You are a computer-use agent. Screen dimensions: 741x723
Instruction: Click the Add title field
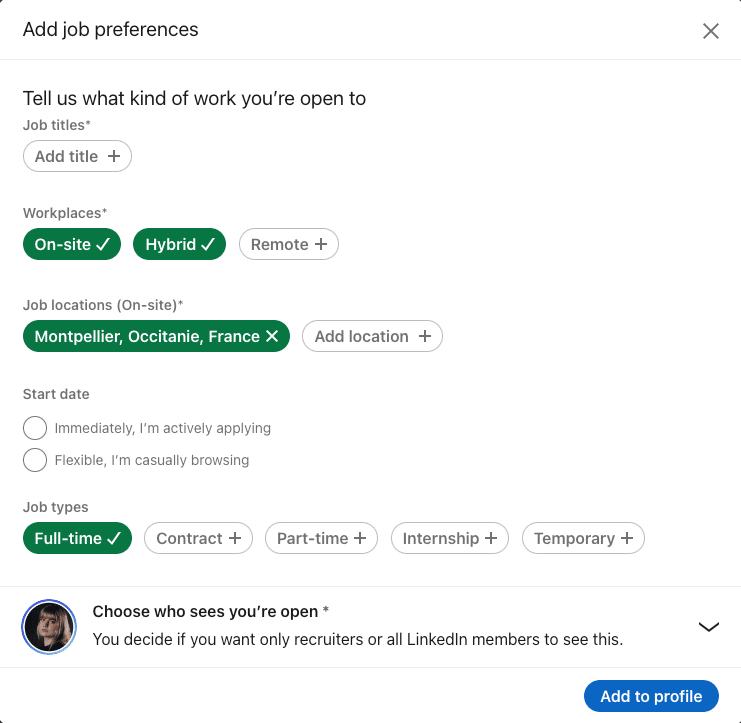click(78, 156)
